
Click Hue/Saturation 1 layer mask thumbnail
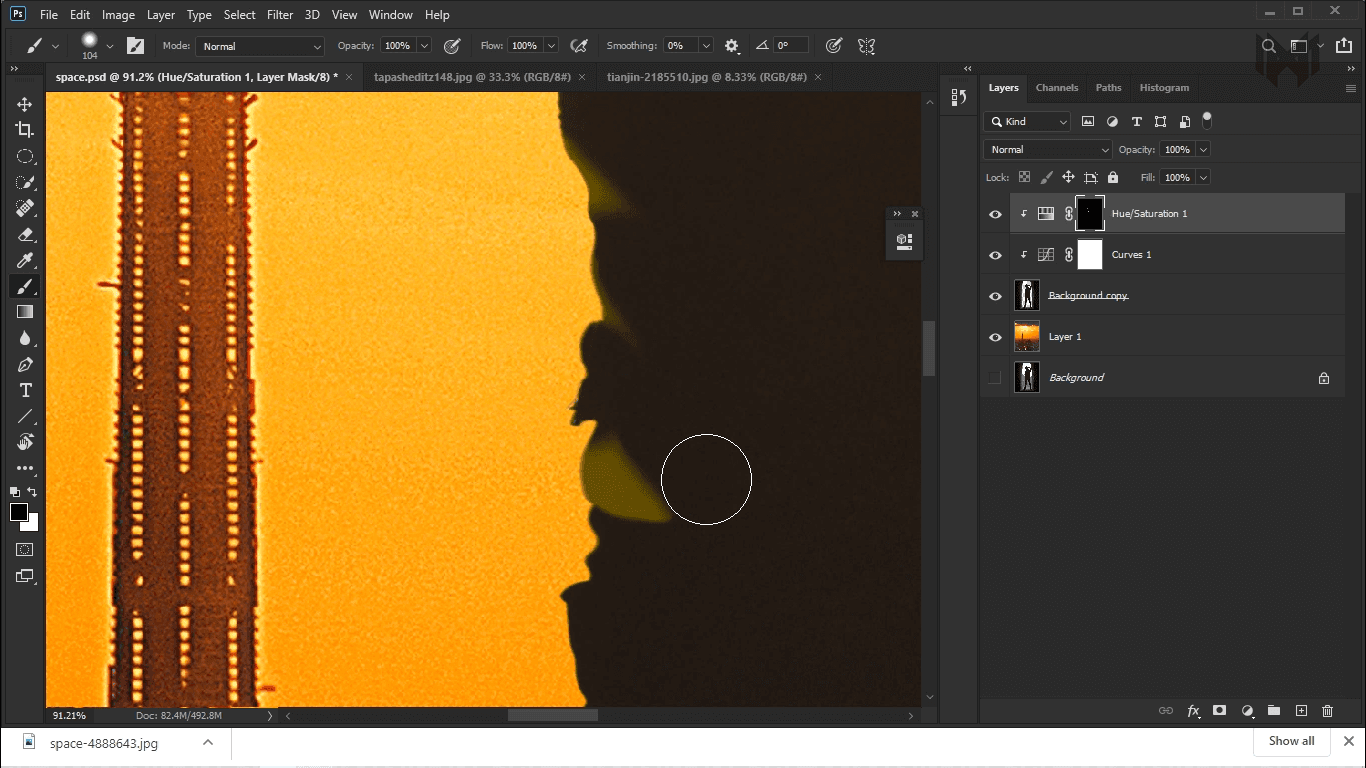click(x=1090, y=214)
